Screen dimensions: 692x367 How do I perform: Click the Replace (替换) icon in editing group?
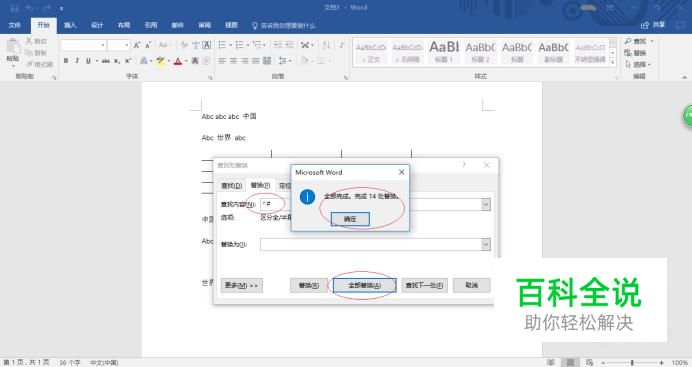point(628,53)
